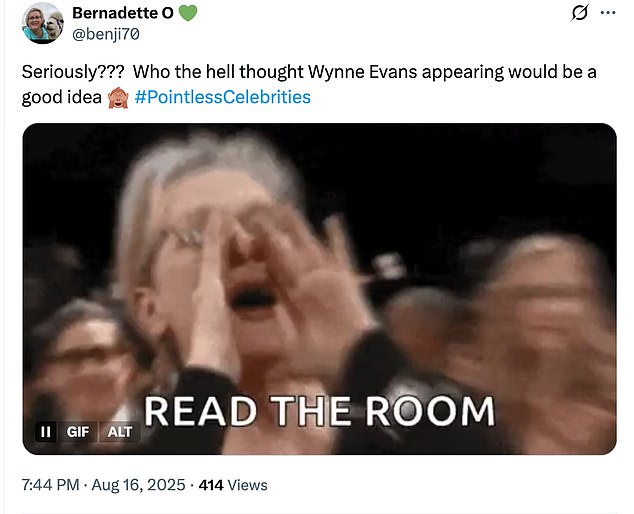
Task: Click the READ THE ROOM caption text
Action: [319, 411]
